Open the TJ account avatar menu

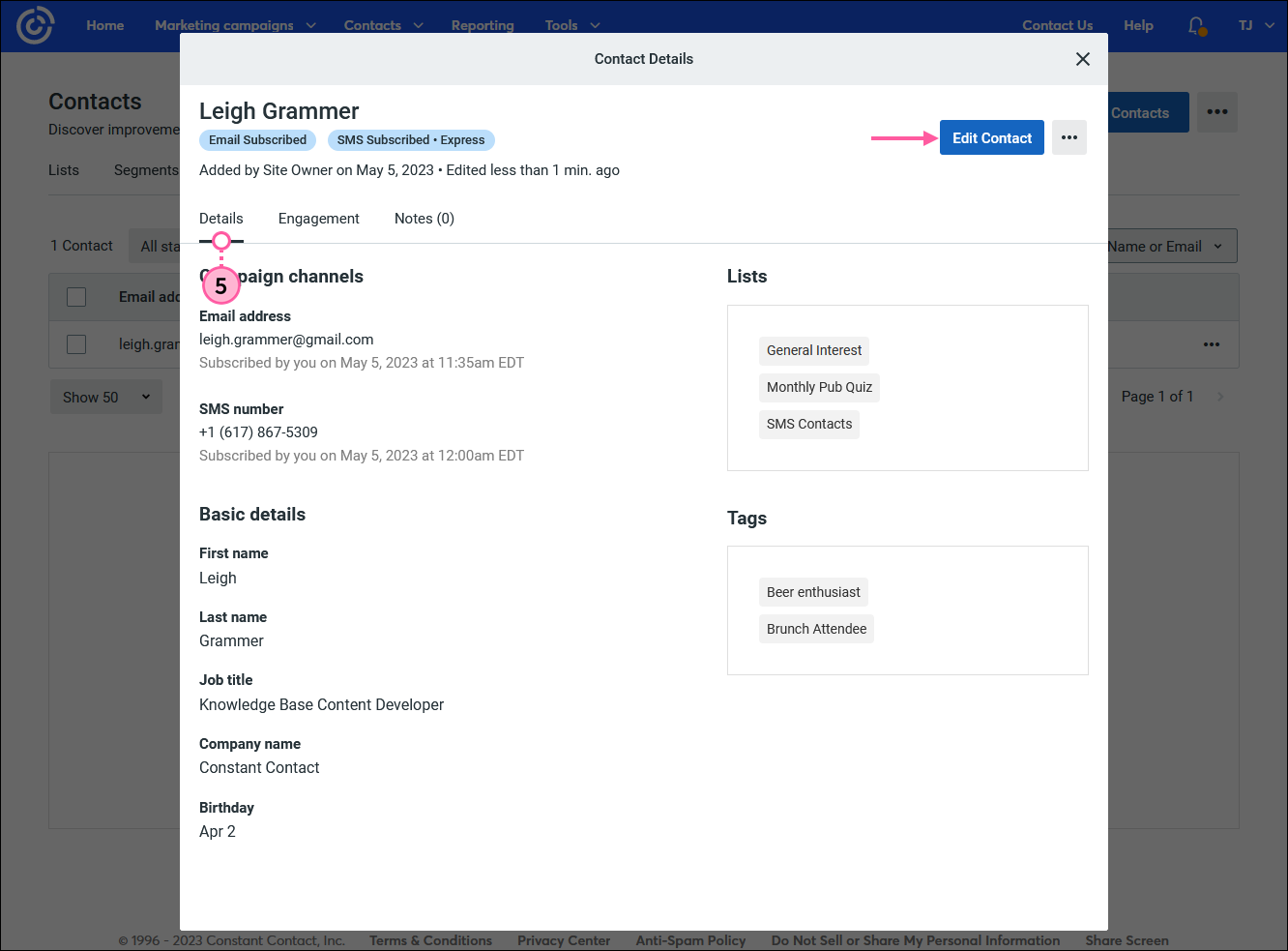pyautogui.click(x=1254, y=25)
